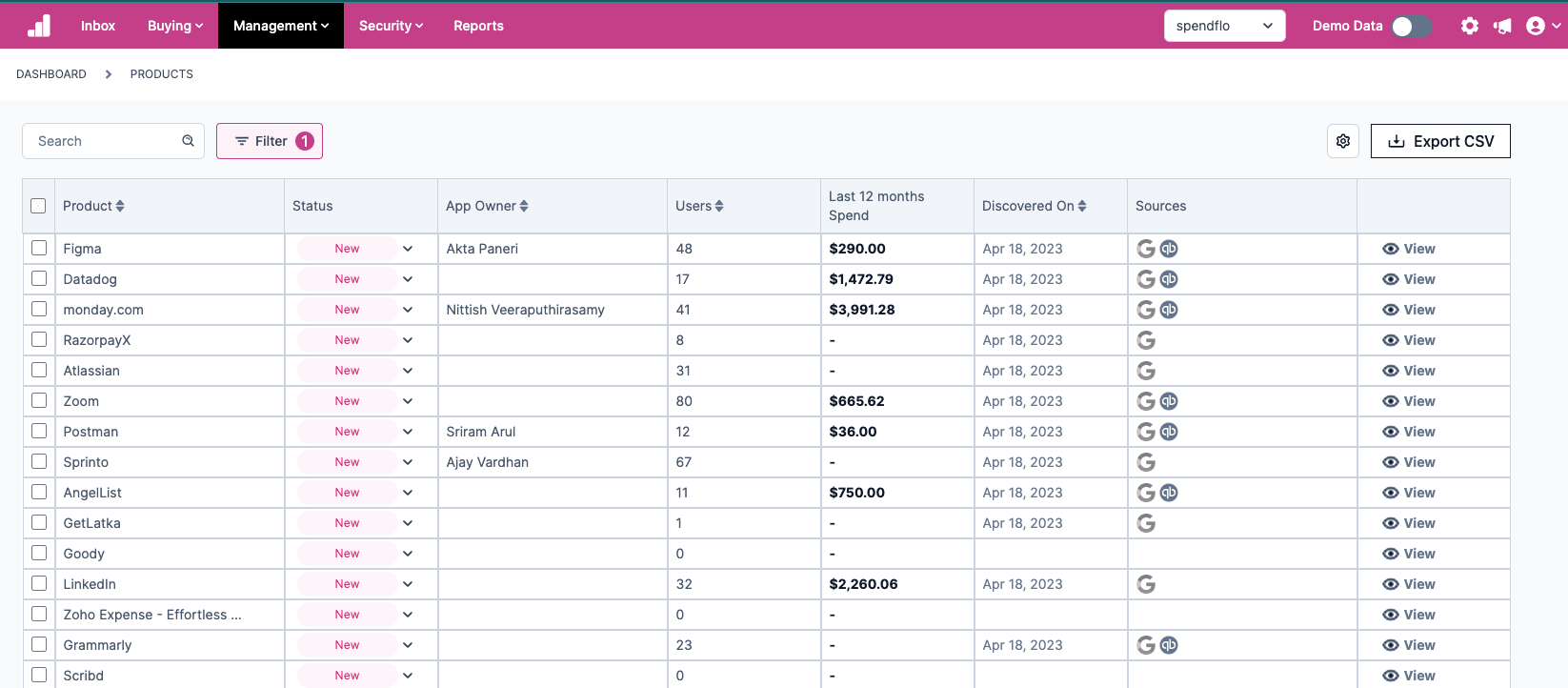Click the Ajay Vardhan owner cell
Image resolution: width=1568 pixels, height=688 pixels.
[488, 462]
